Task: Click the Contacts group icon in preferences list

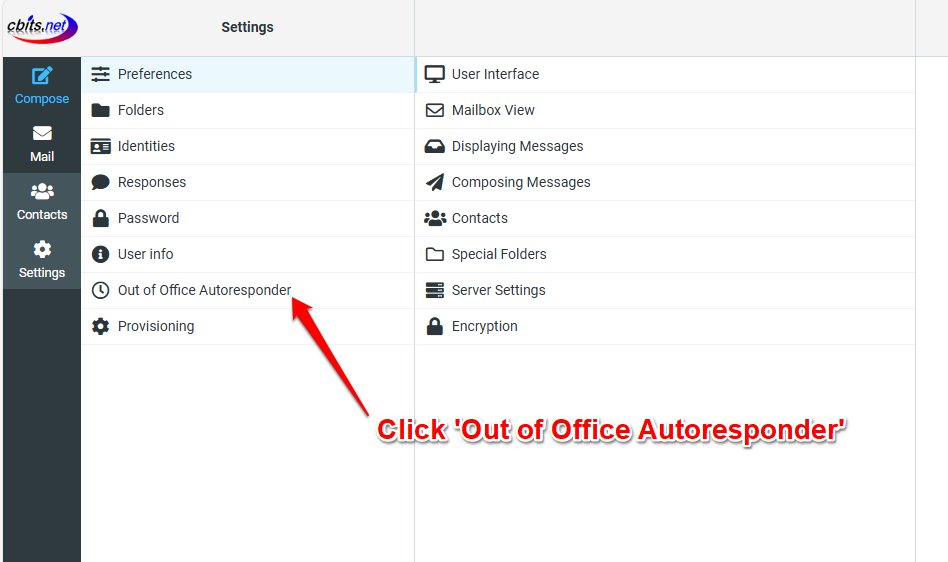Action: [x=435, y=218]
